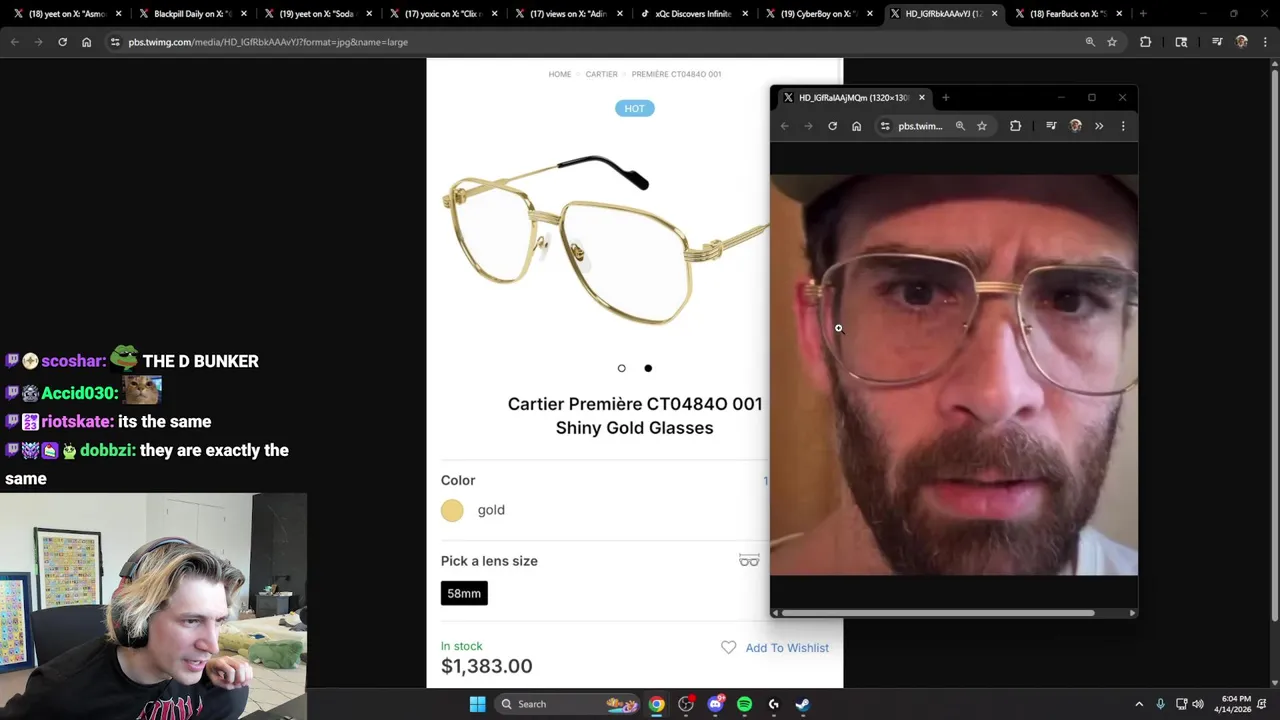
Task: Select the second image carousel dot
Action: (648, 368)
